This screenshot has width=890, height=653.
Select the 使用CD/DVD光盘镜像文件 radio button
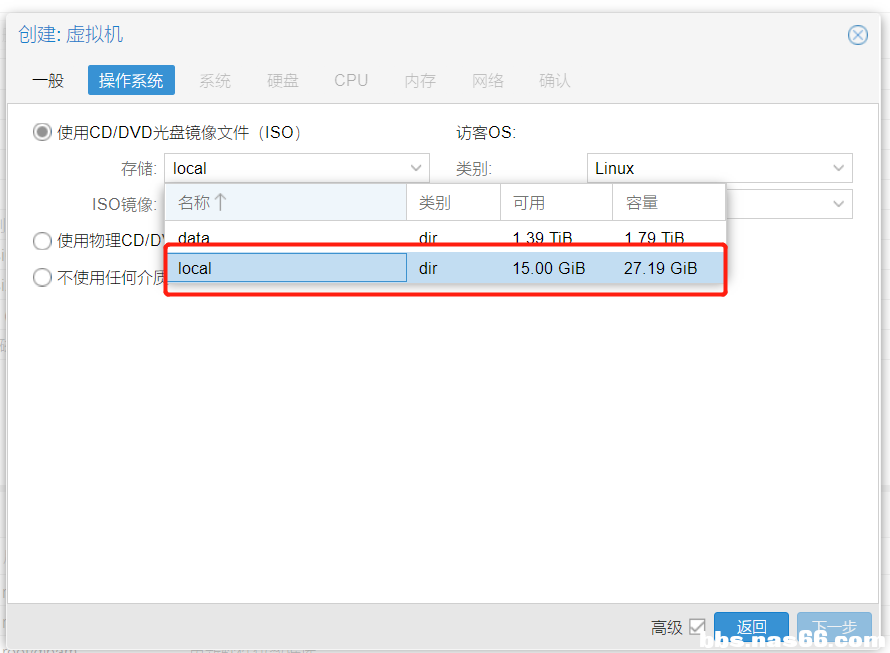[42, 132]
